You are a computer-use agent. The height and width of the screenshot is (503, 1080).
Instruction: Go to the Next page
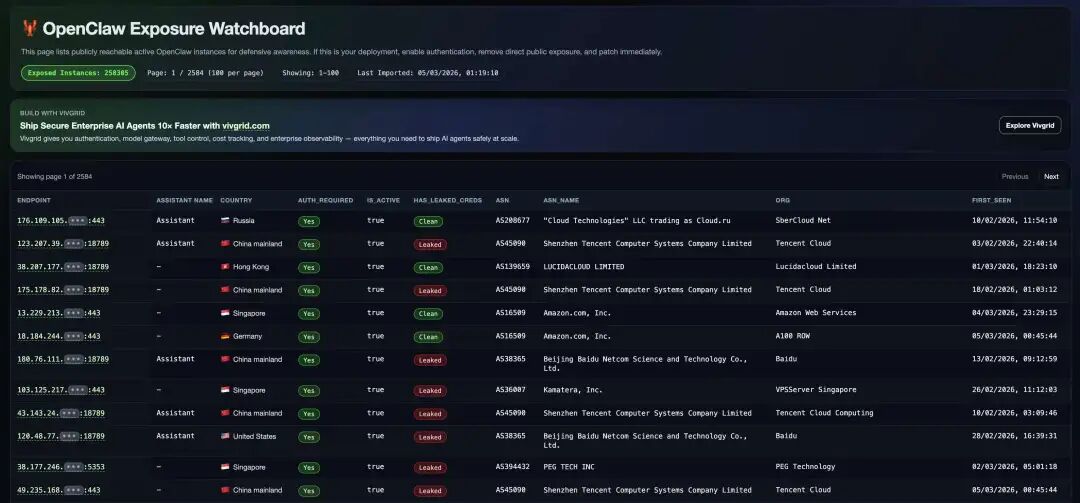pos(1051,177)
